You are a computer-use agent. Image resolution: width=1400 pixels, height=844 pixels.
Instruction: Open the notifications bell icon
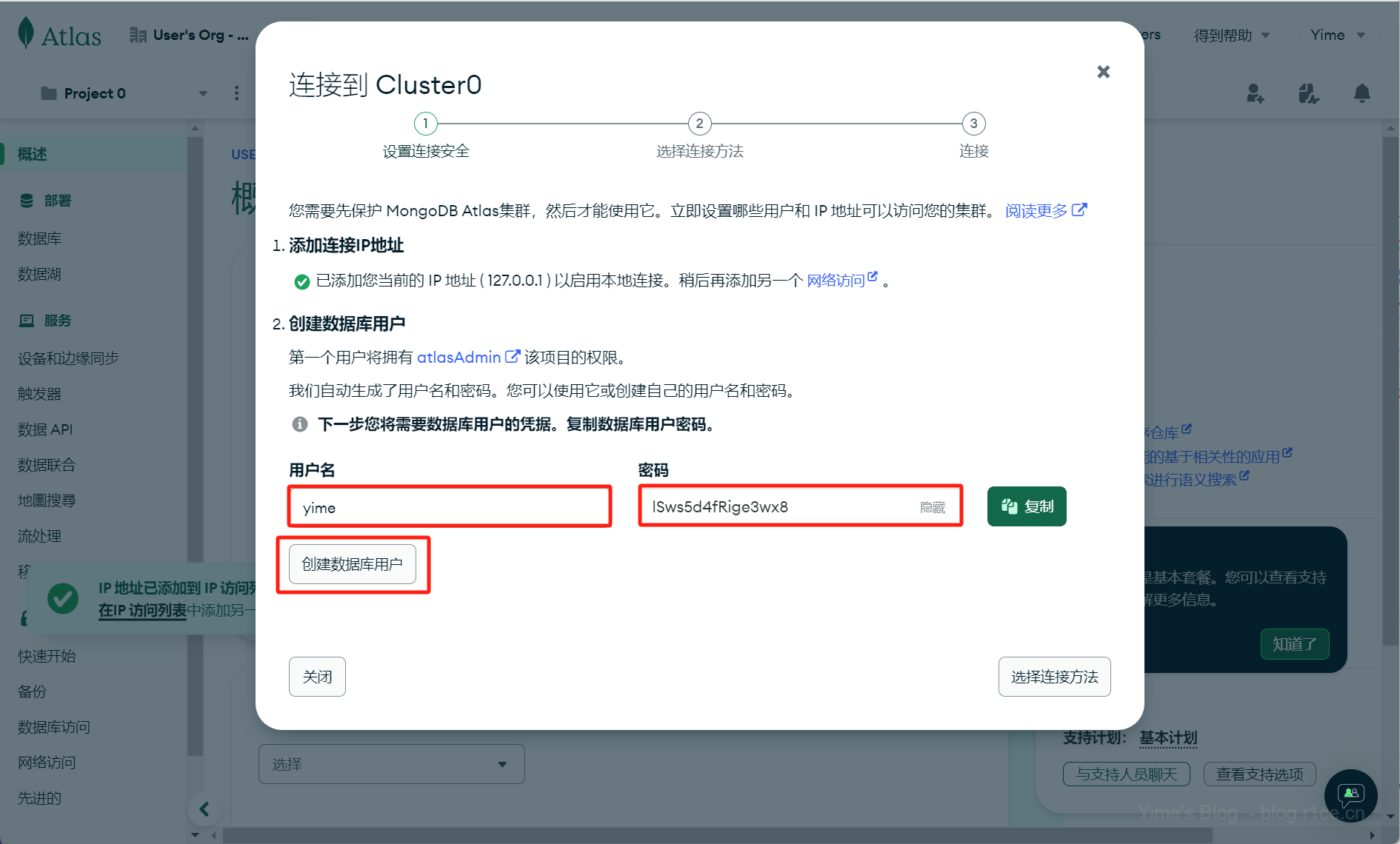[x=1361, y=93]
